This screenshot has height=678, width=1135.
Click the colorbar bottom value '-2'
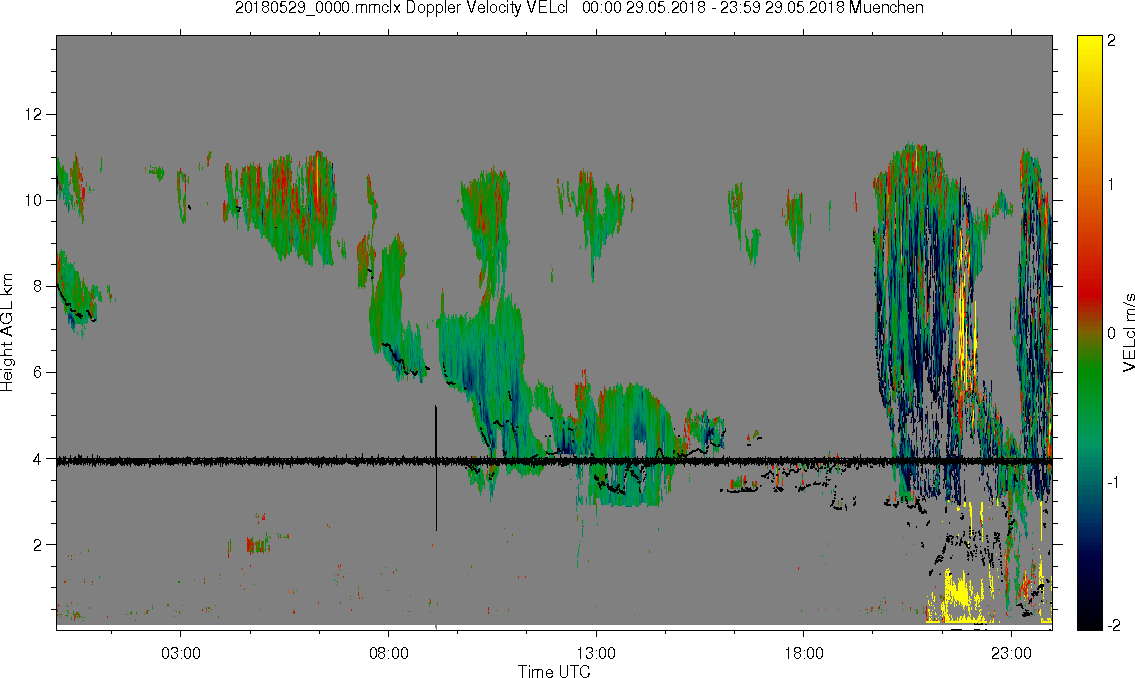pos(1113,625)
